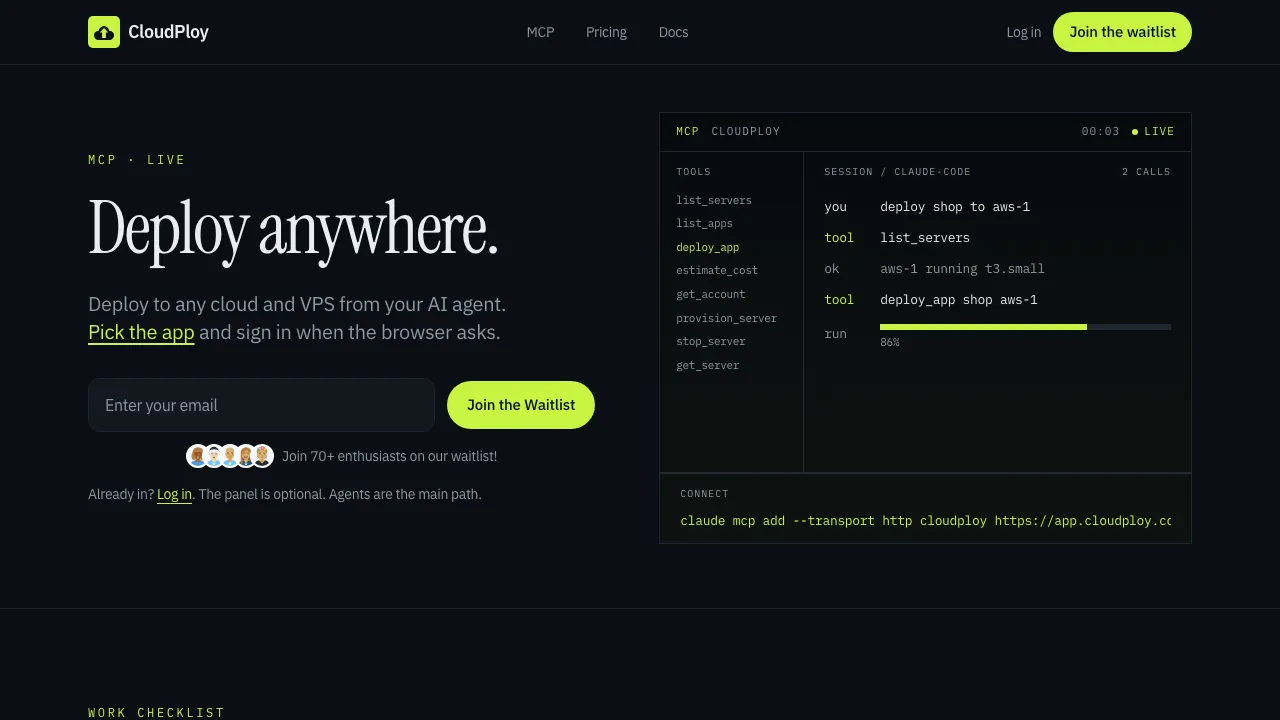Screen dimensions: 1280x720
Task: Click the CloudPloy brand name
Action: point(168,32)
